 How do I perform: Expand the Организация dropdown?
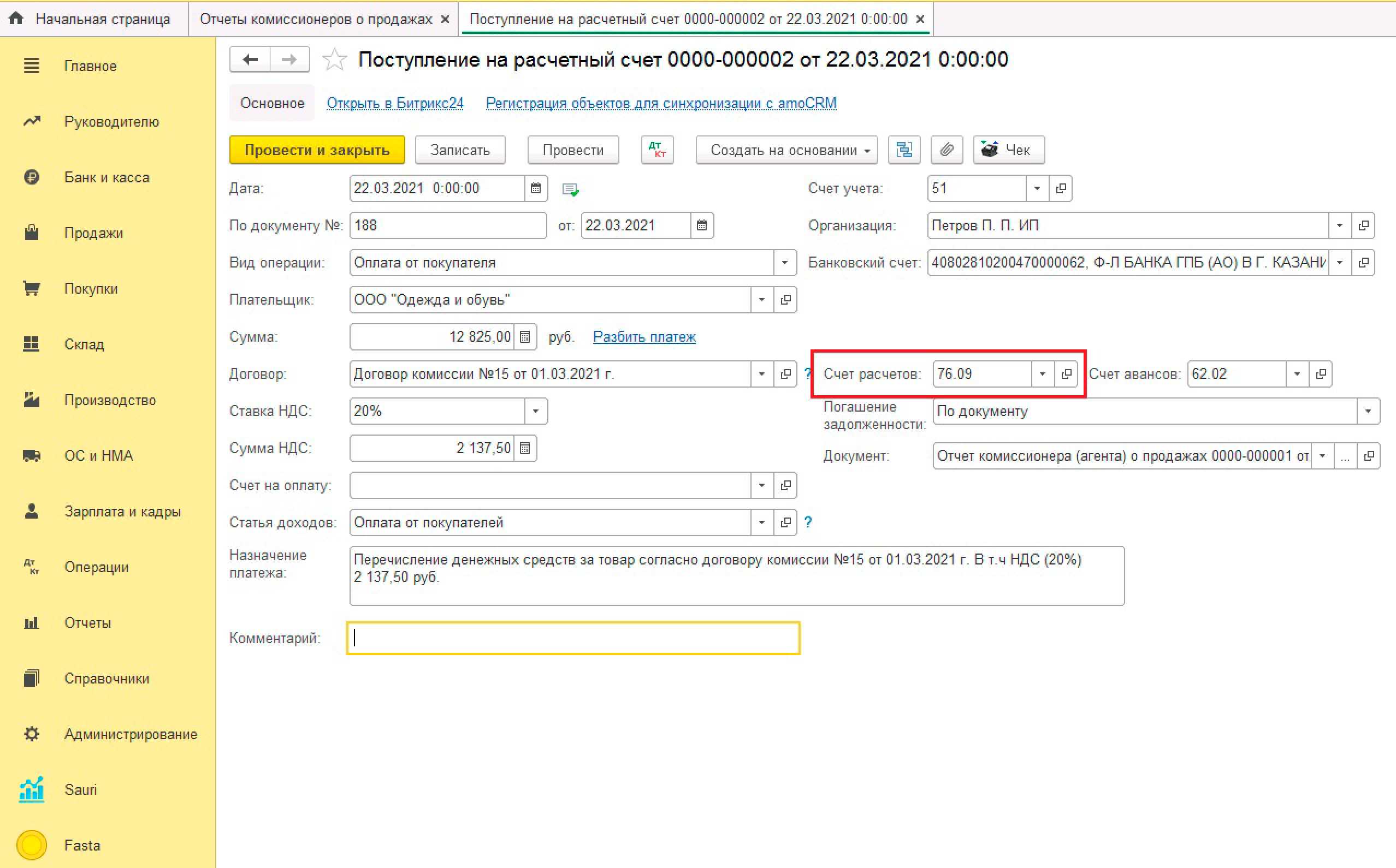click(x=1340, y=225)
